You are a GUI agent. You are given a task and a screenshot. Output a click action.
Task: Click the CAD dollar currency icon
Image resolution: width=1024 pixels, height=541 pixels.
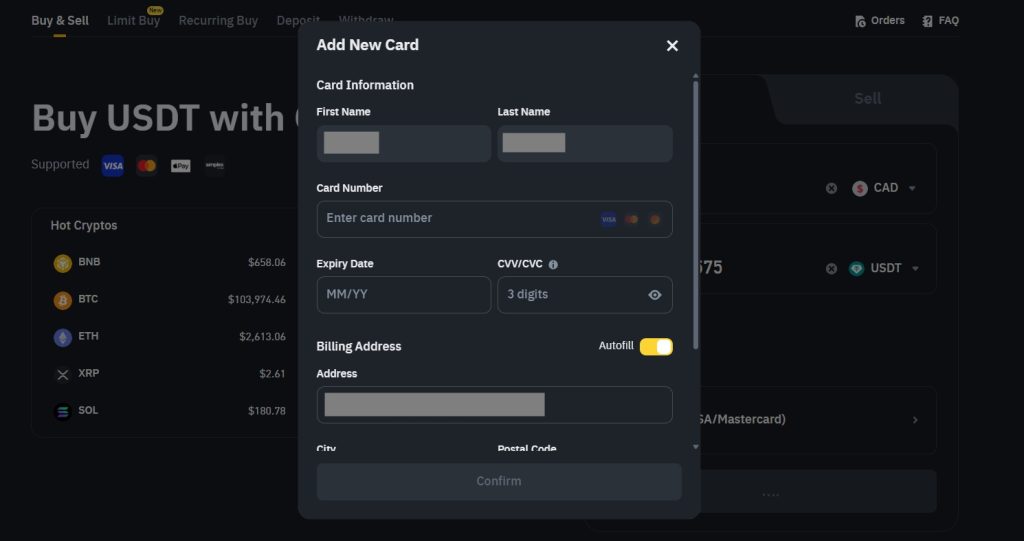tap(860, 188)
